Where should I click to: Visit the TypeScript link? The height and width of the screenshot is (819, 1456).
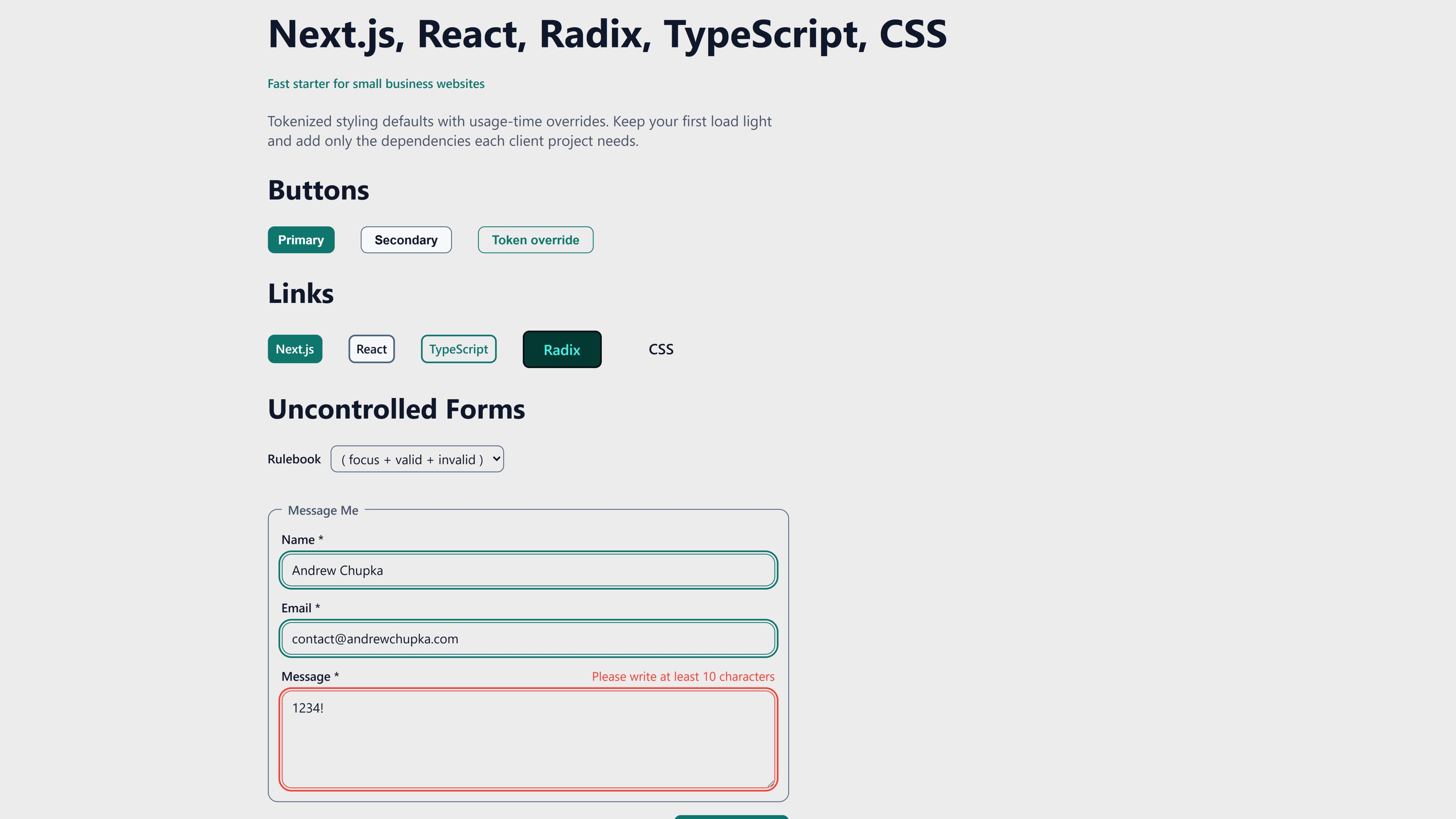pos(458,349)
